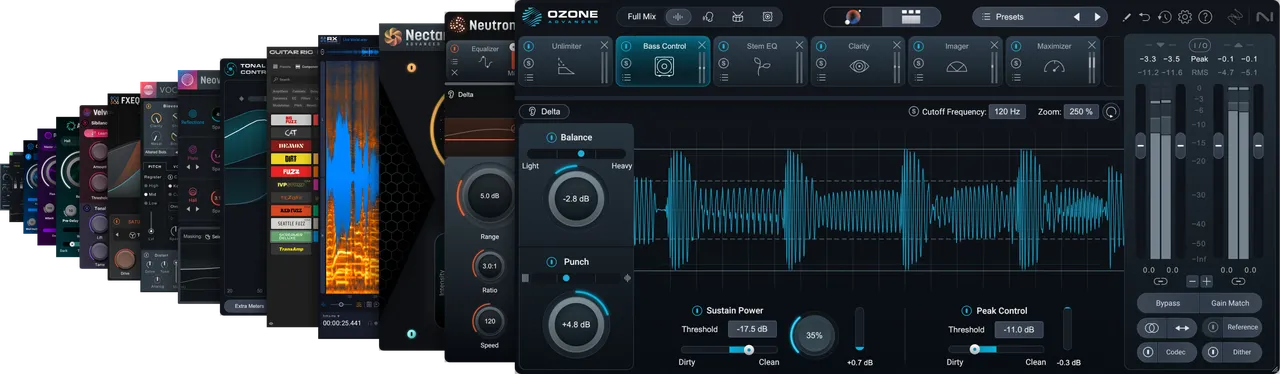
Task: Open the Maximizer module preset list
Action: click(1016, 77)
